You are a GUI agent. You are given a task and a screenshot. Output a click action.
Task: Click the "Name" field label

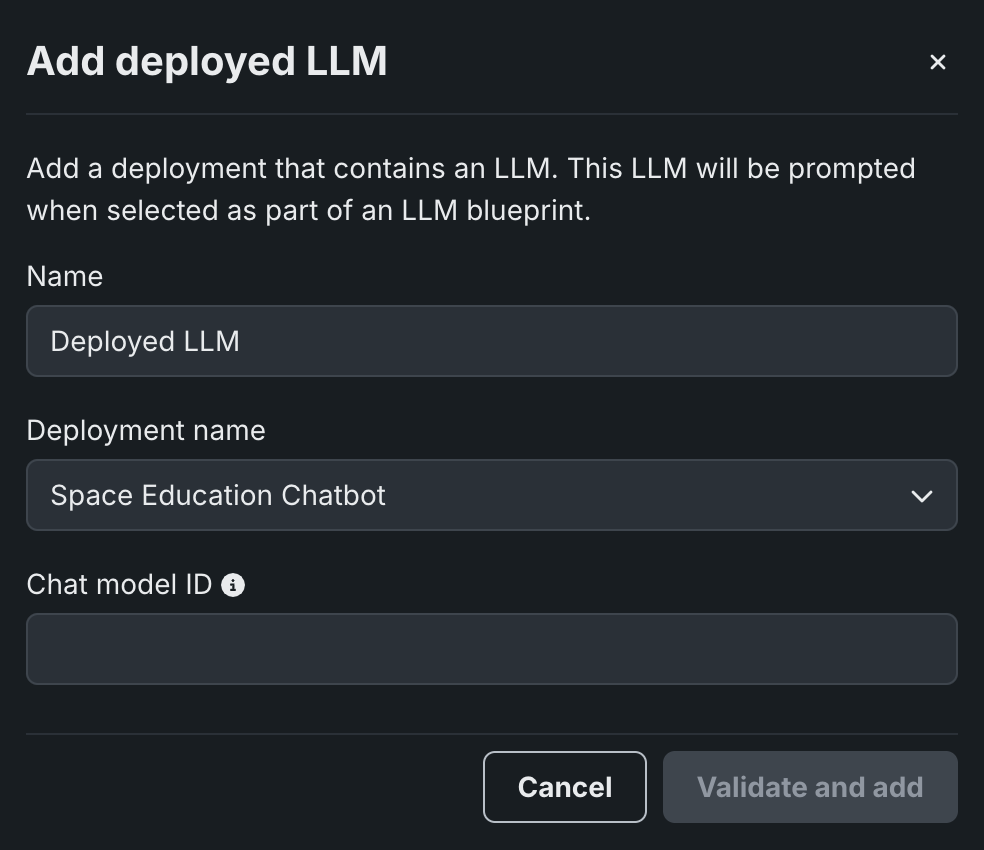[65, 276]
